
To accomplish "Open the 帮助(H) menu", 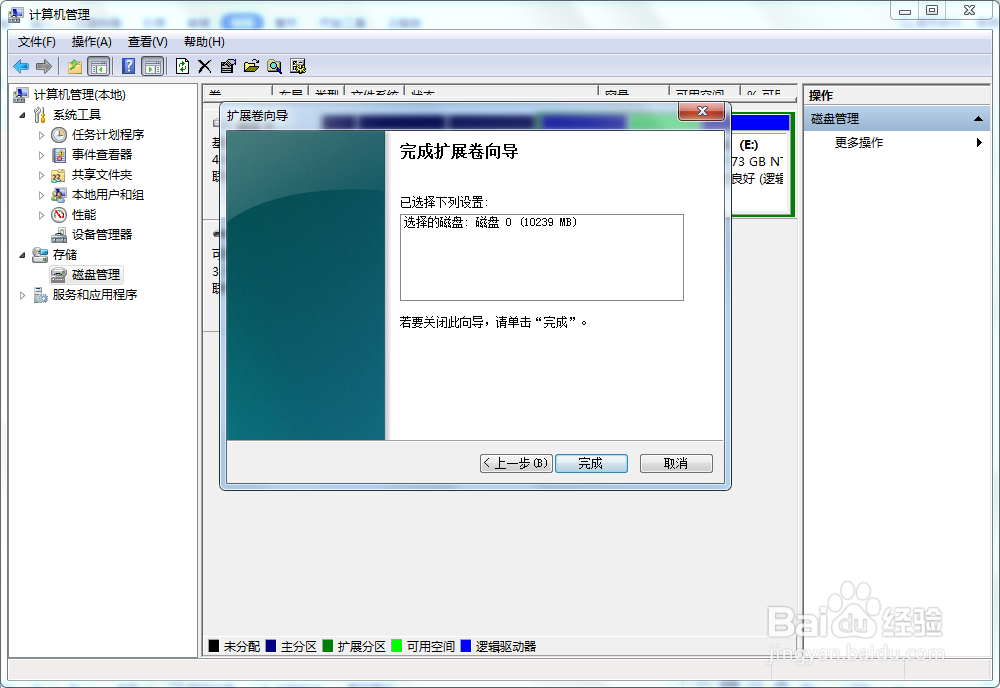I will coord(204,42).
